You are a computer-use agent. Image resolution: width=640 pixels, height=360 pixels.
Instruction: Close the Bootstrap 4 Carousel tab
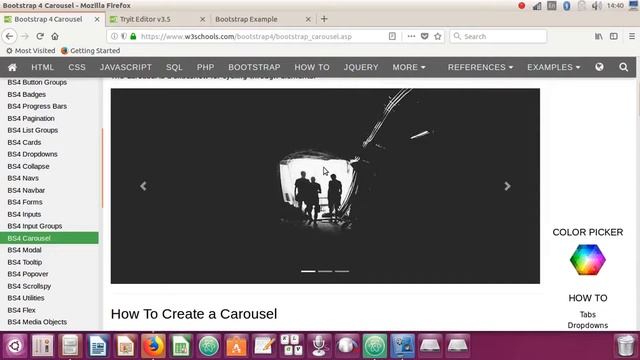point(97,19)
